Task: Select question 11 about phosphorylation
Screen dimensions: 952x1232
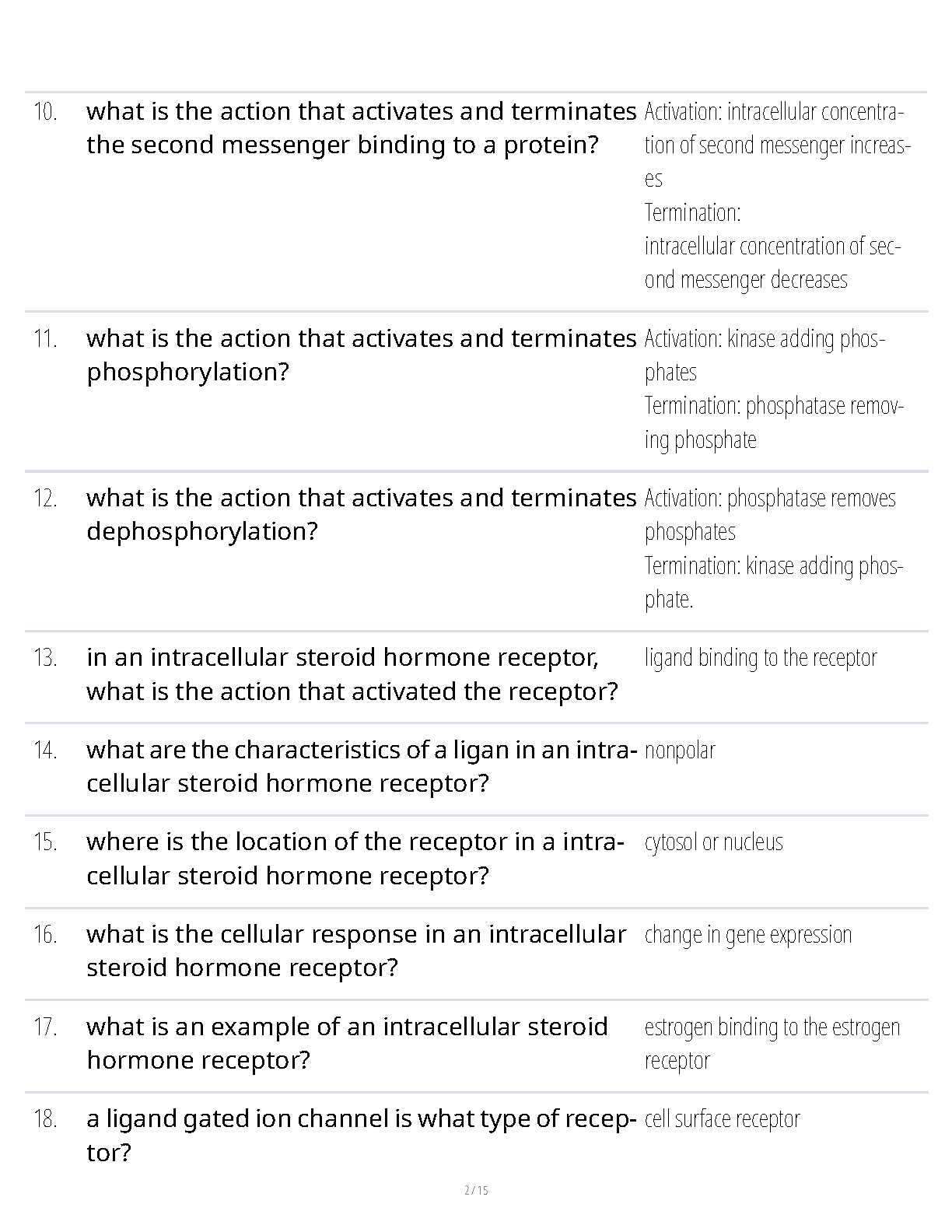Action: click(x=361, y=355)
